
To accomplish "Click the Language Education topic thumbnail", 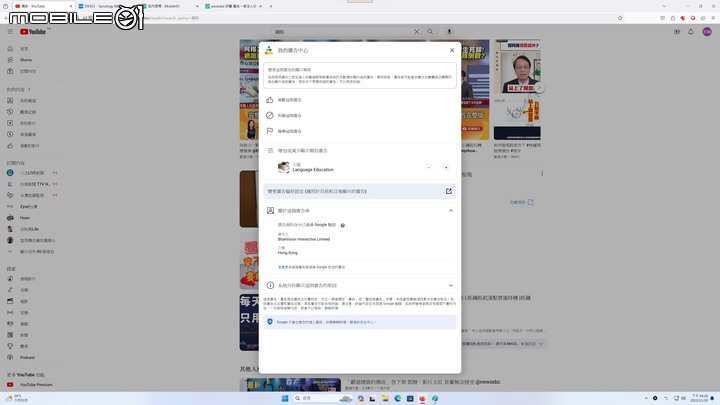I will (x=284, y=167).
